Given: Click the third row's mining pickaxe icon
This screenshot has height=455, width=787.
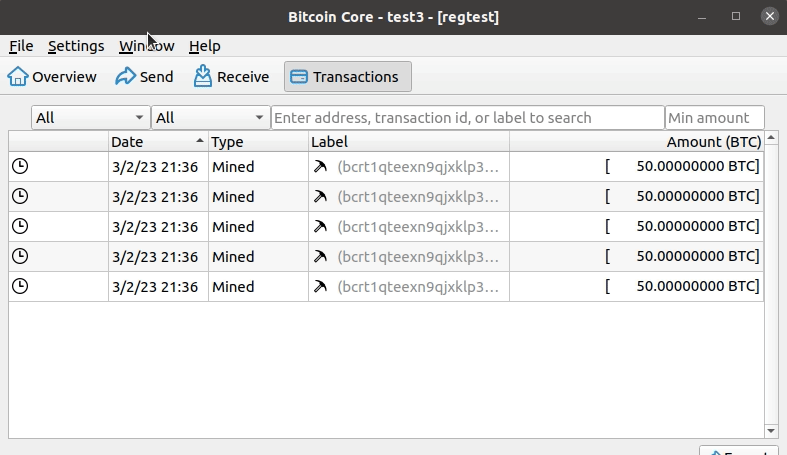Looking at the screenshot, I should (x=320, y=226).
